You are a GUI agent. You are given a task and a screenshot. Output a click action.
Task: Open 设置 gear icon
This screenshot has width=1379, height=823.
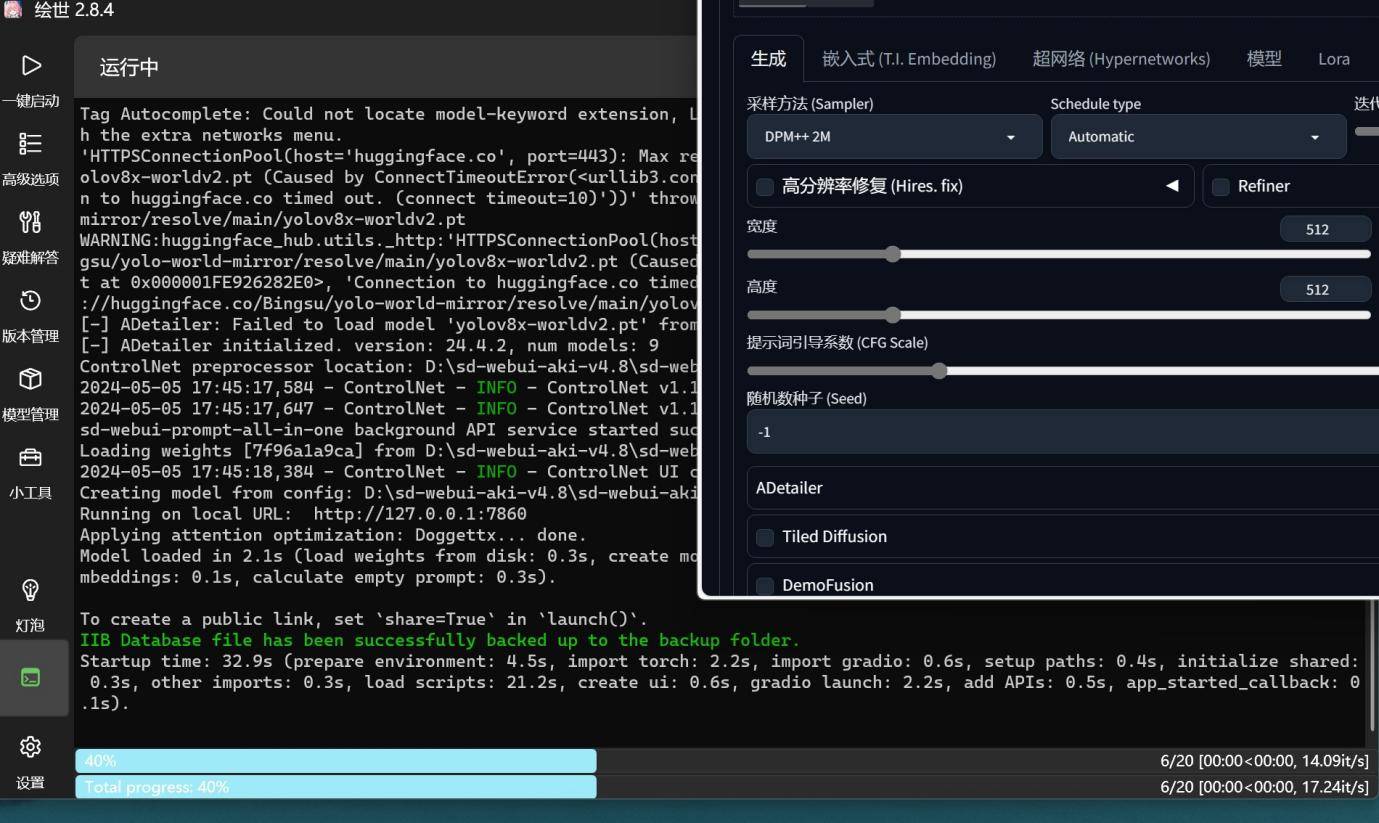(x=31, y=747)
